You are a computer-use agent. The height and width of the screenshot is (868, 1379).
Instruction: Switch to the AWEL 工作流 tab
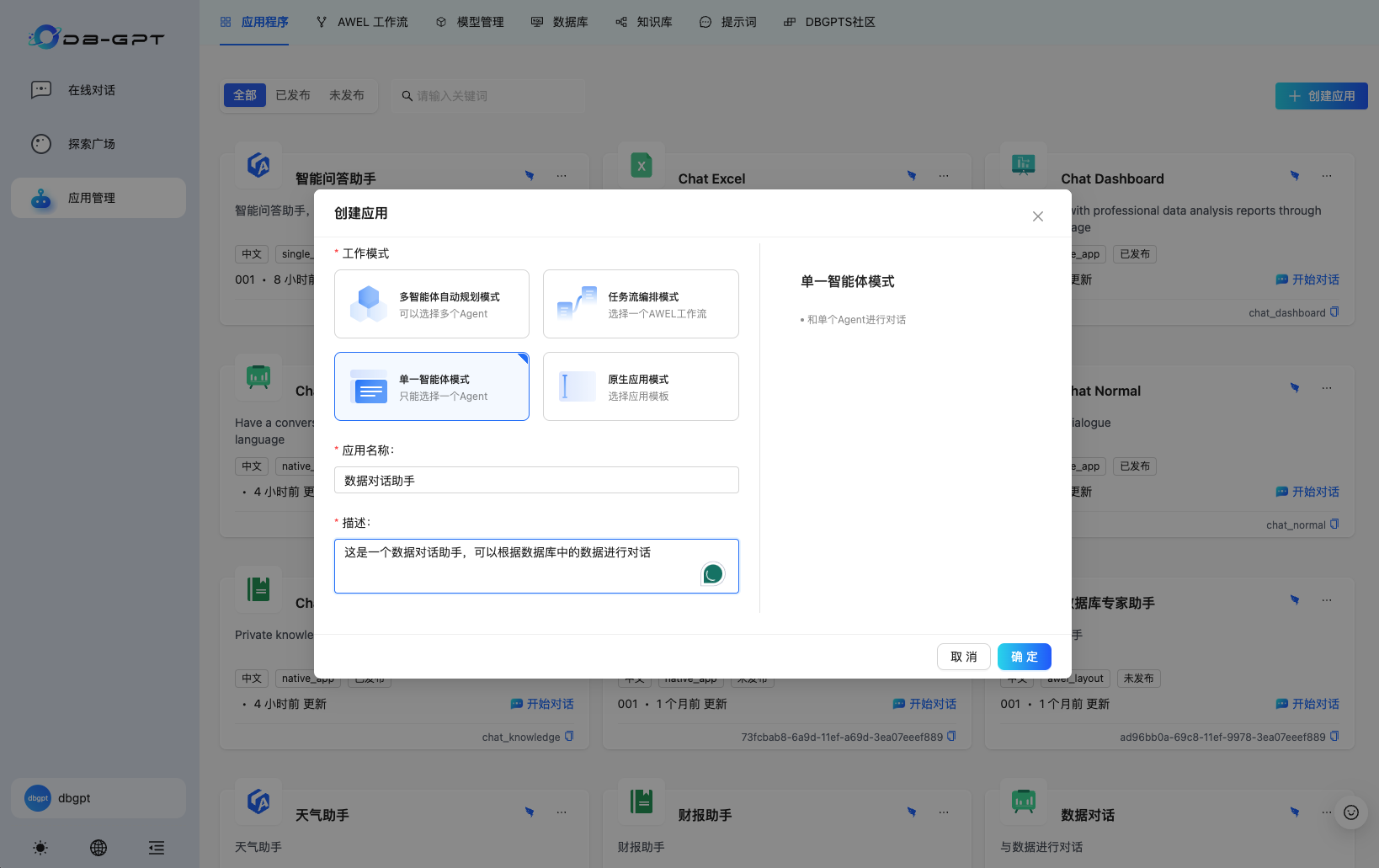361,22
